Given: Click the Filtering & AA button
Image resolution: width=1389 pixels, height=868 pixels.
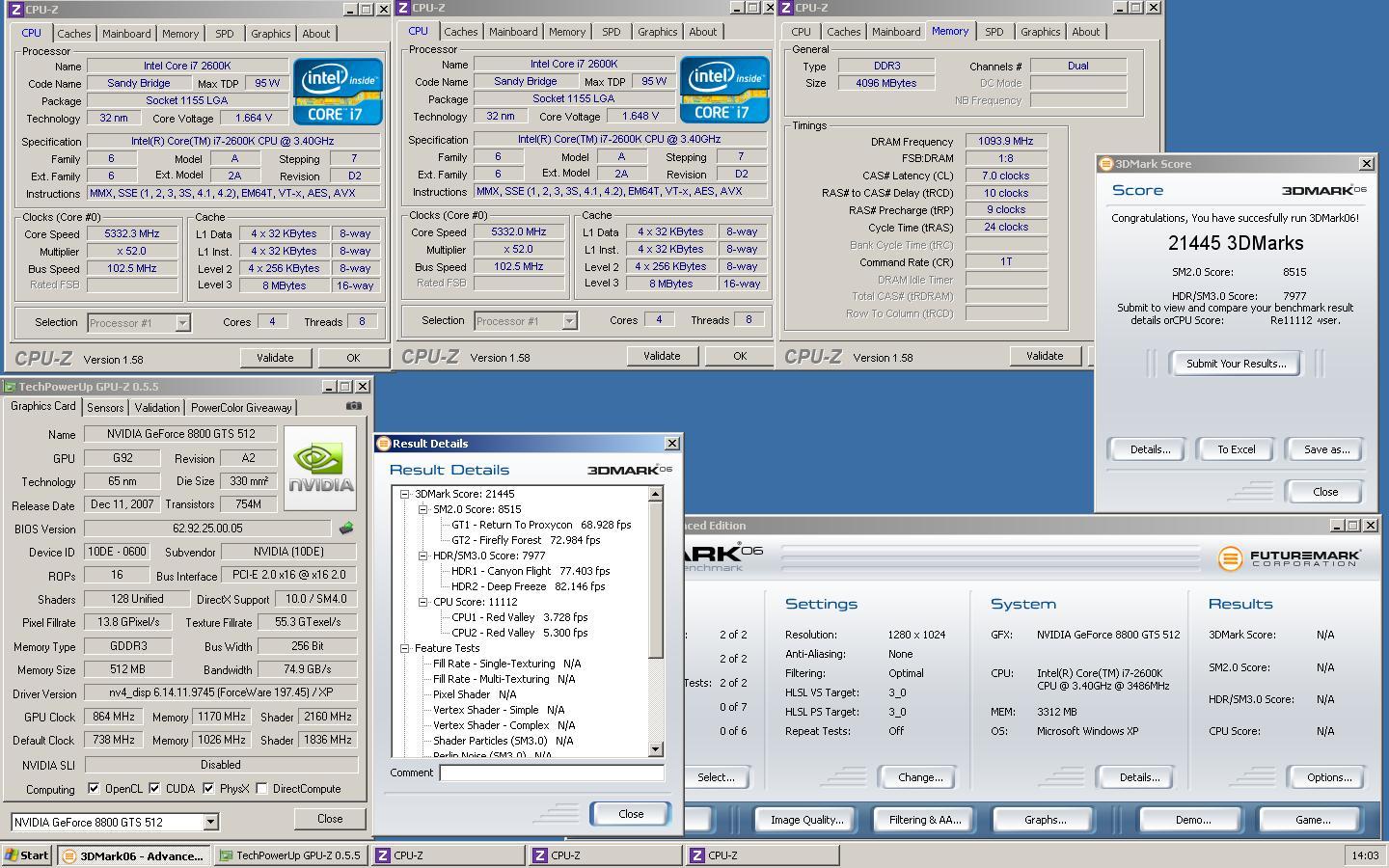Looking at the screenshot, I should 924,820.
